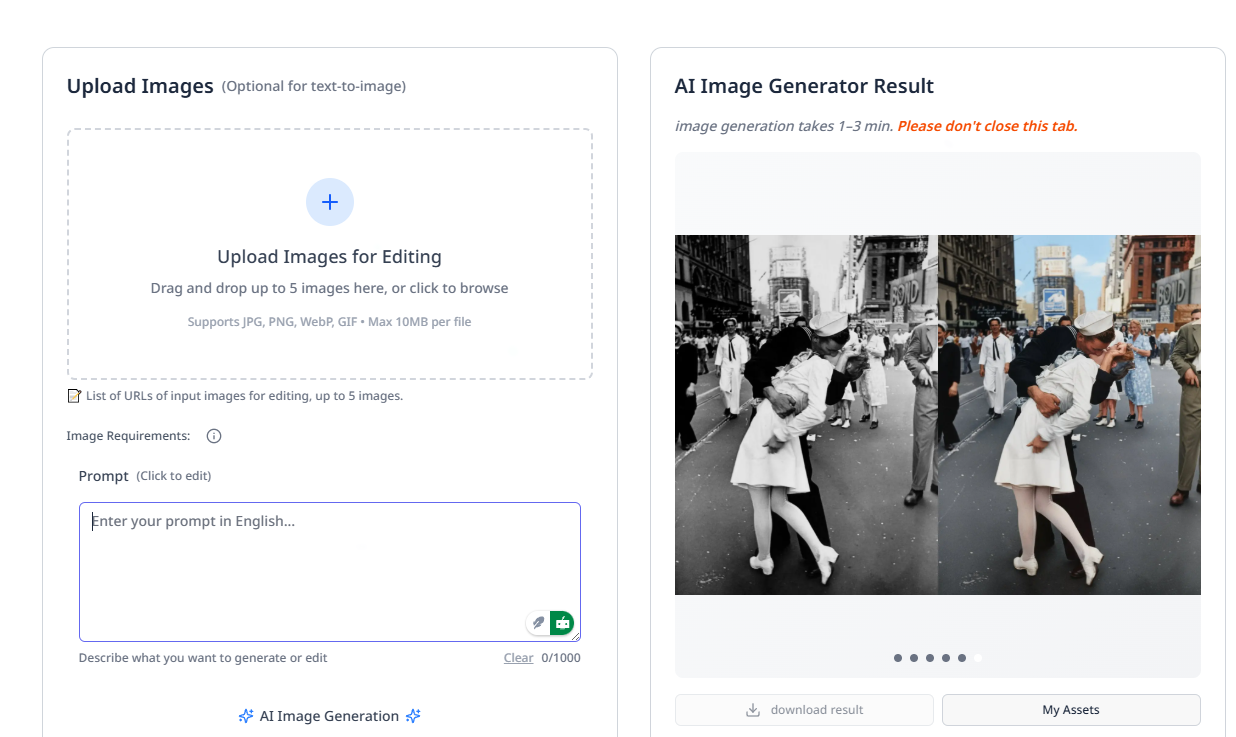Image resolution: width=1236 pixels, height=737 pixels.
Task: Click the blue plus upload icon
Action: [330, 202]
